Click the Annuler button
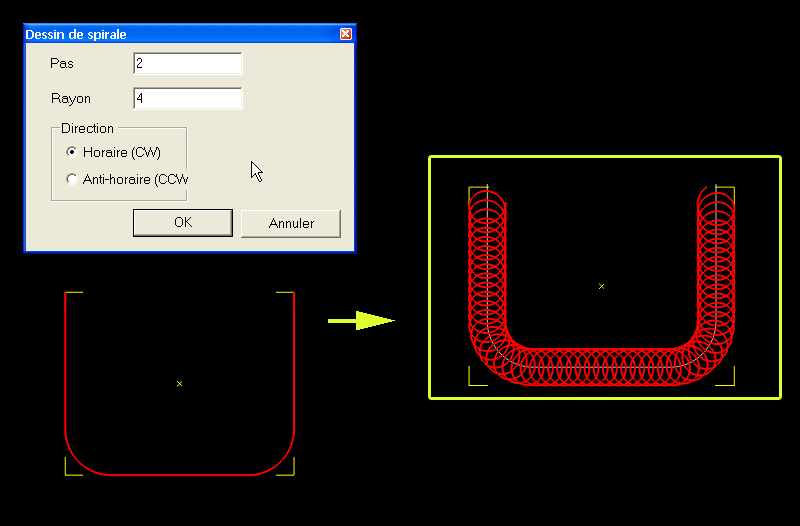Screen dimensions: 800x526 [291, 223]
